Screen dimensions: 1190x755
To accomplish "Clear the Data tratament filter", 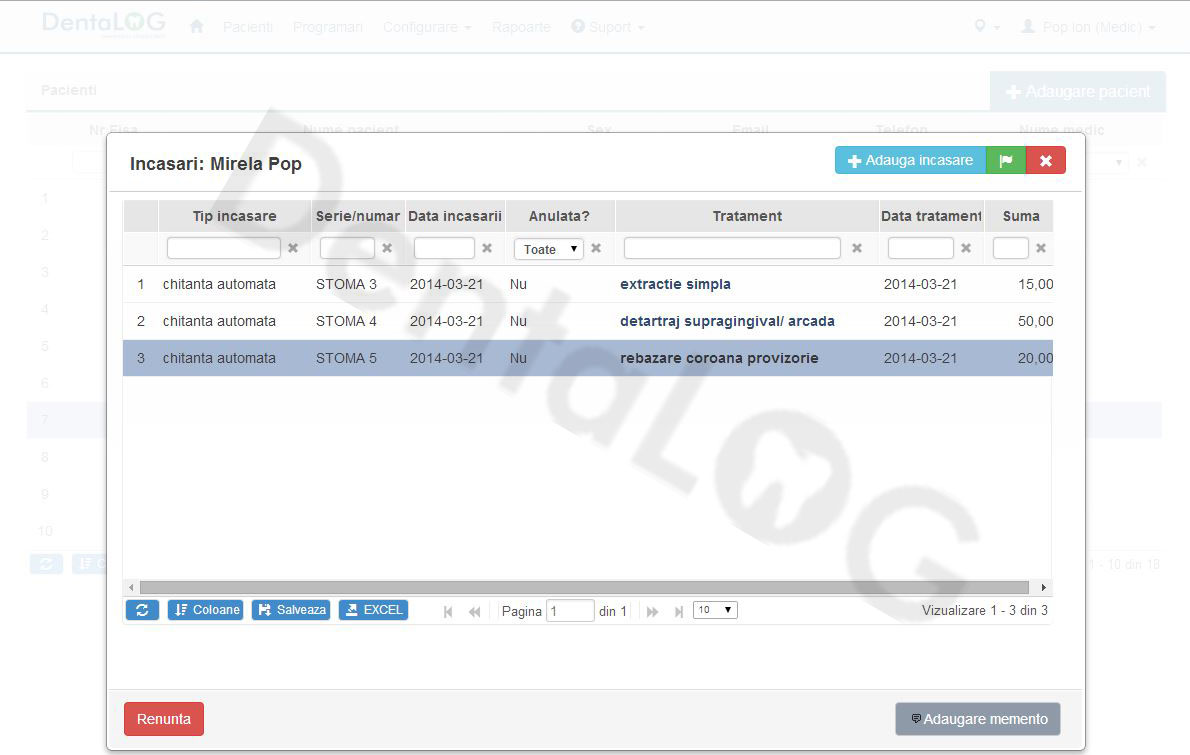I will click(966, 248).
